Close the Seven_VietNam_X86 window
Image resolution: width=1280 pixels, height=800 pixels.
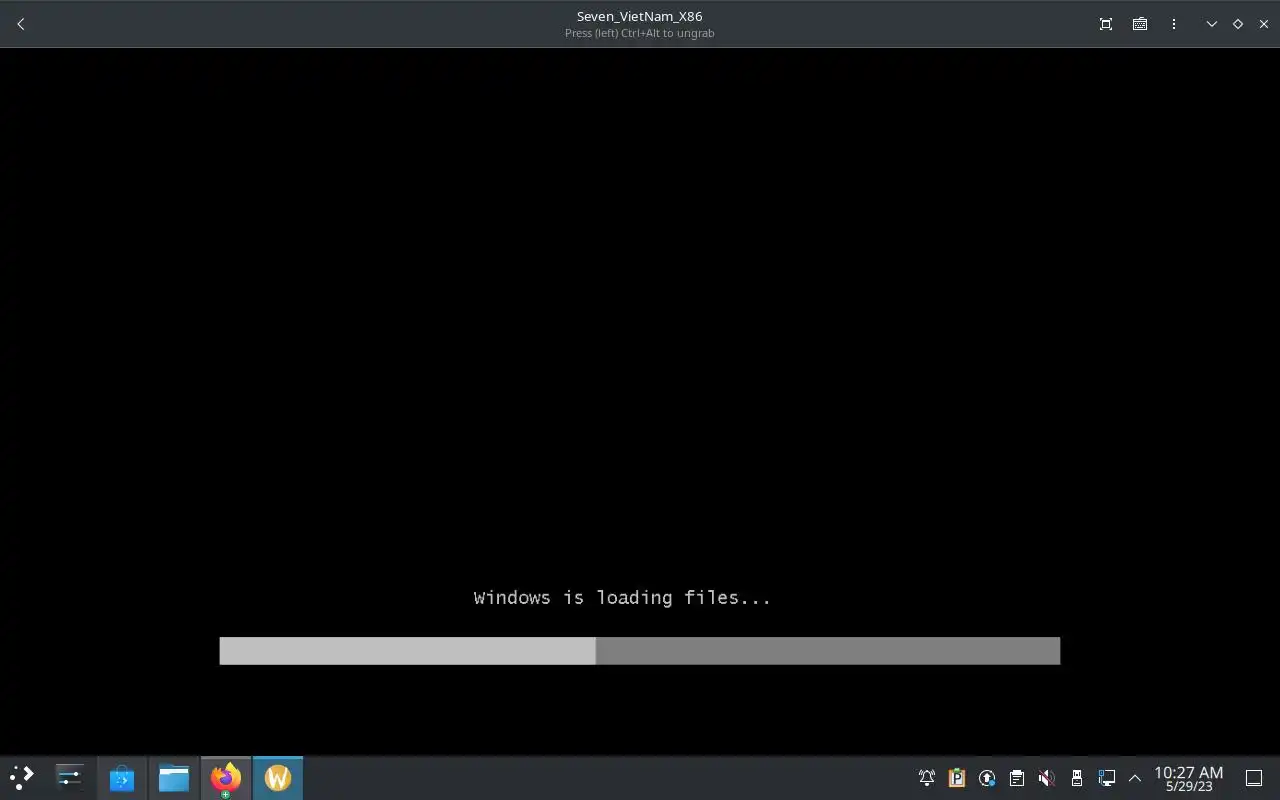pyautogui.click(x=1264, y=24)
